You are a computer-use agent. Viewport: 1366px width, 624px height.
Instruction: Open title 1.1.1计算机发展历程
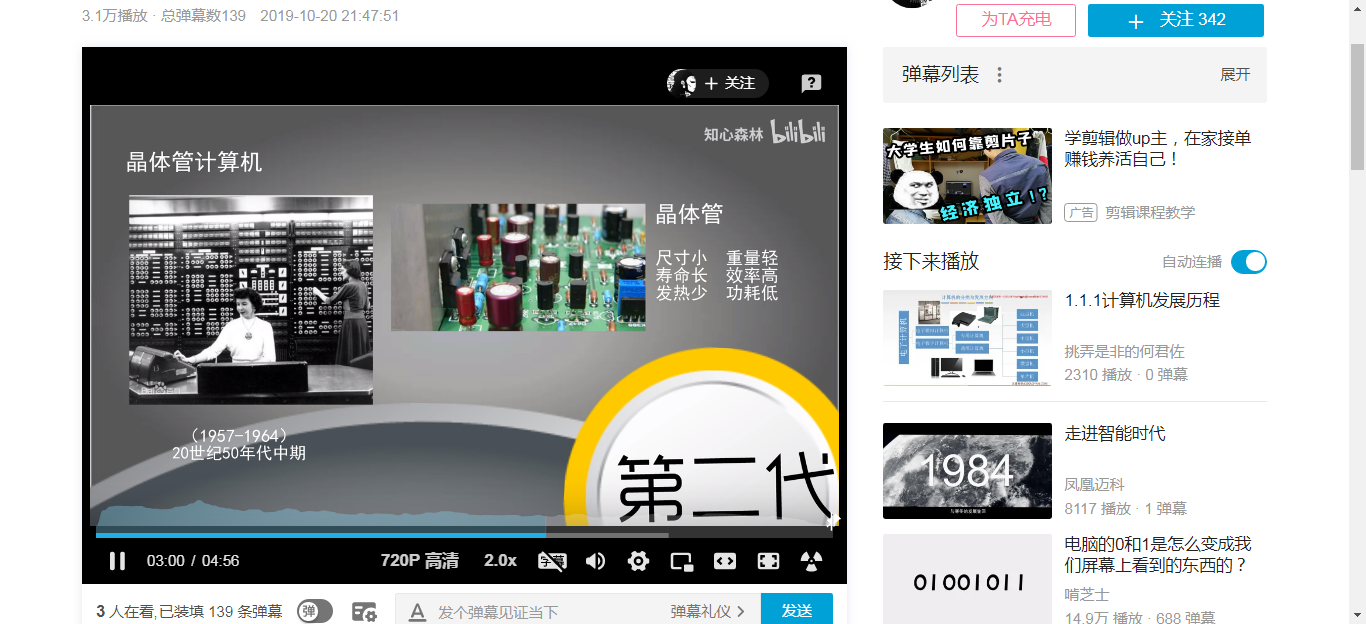click(1142, 300)
